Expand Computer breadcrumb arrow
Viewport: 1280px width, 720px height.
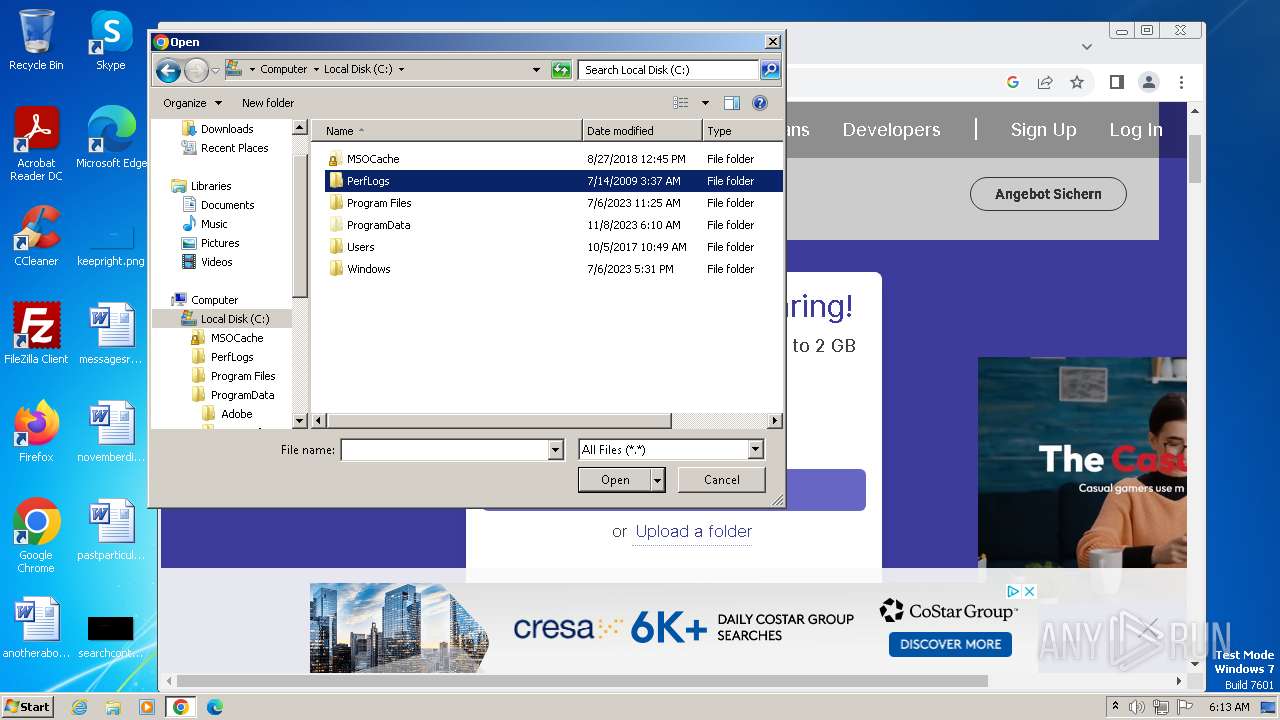pyautogui.click(x=316, y=69)
